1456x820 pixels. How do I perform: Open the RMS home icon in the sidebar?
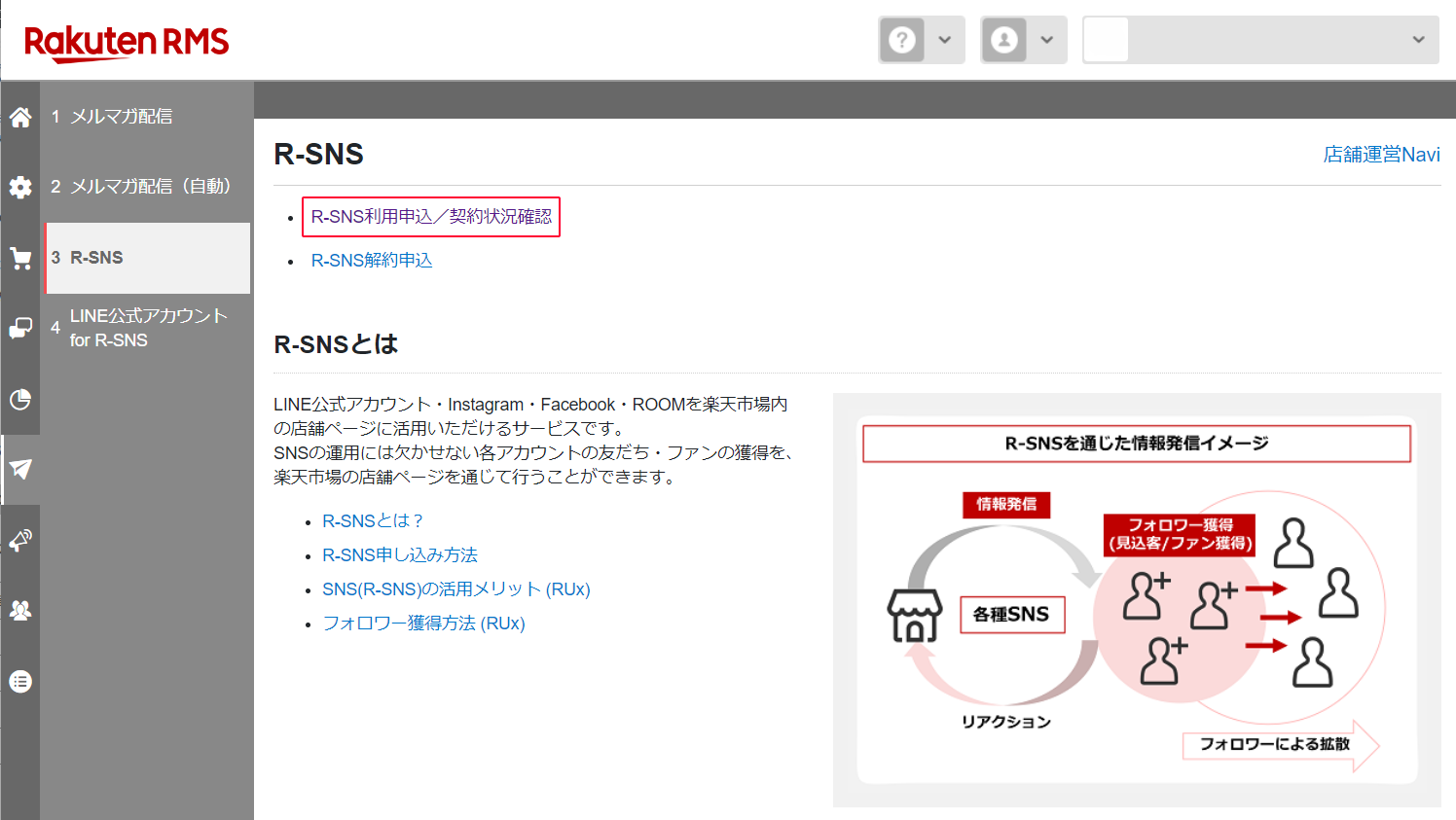point(19,117)
